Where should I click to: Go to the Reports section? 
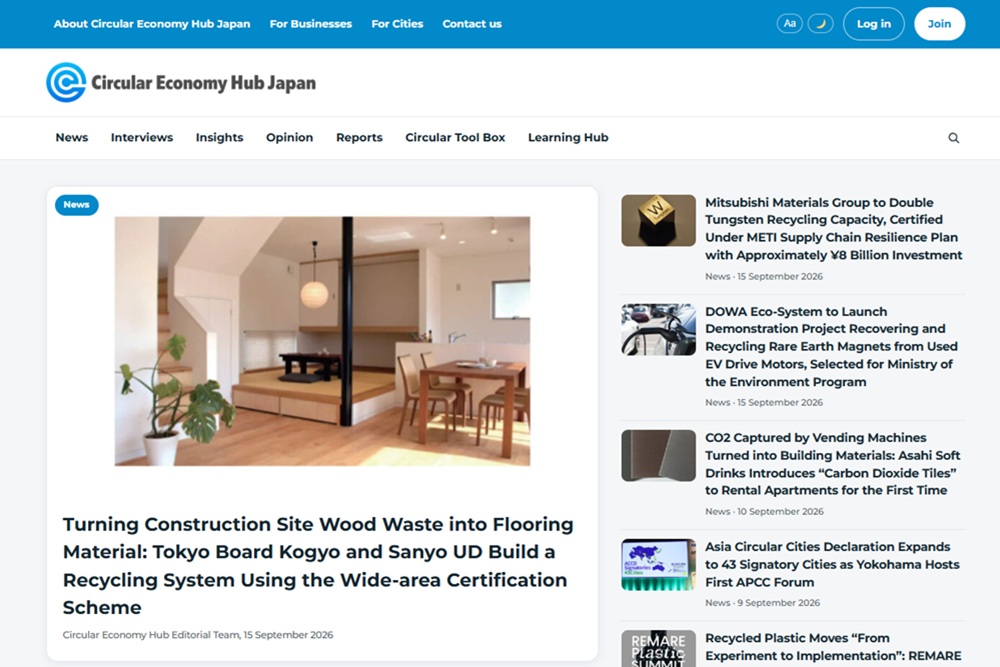pyautogui.click(x=359, y=137)
